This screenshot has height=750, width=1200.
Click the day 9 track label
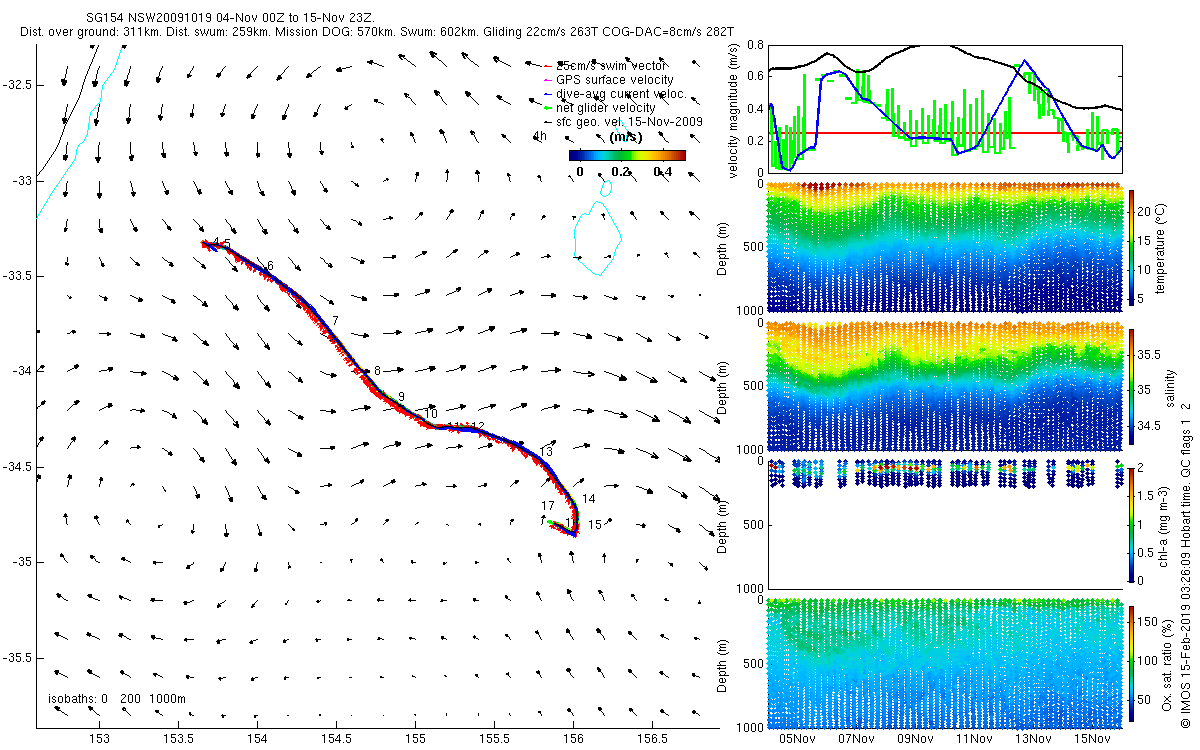click(401, 397)
